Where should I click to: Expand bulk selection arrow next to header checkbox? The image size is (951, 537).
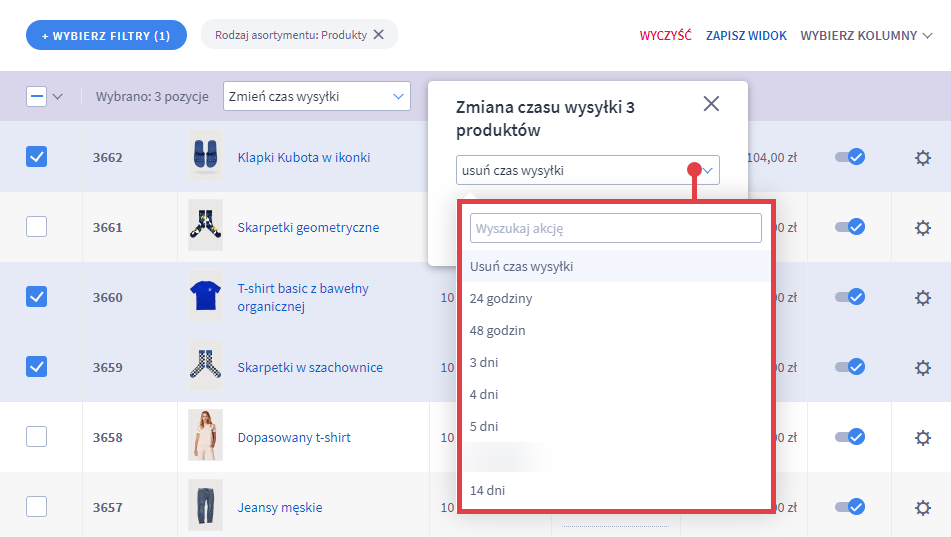click(x=58, y=97)
